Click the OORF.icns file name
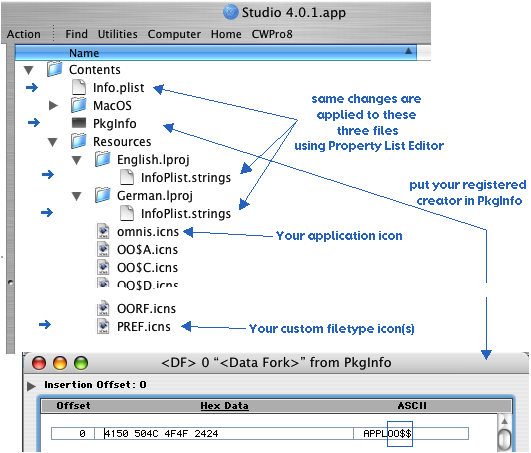This screenshot has height=453, width=531. (146, 309)
